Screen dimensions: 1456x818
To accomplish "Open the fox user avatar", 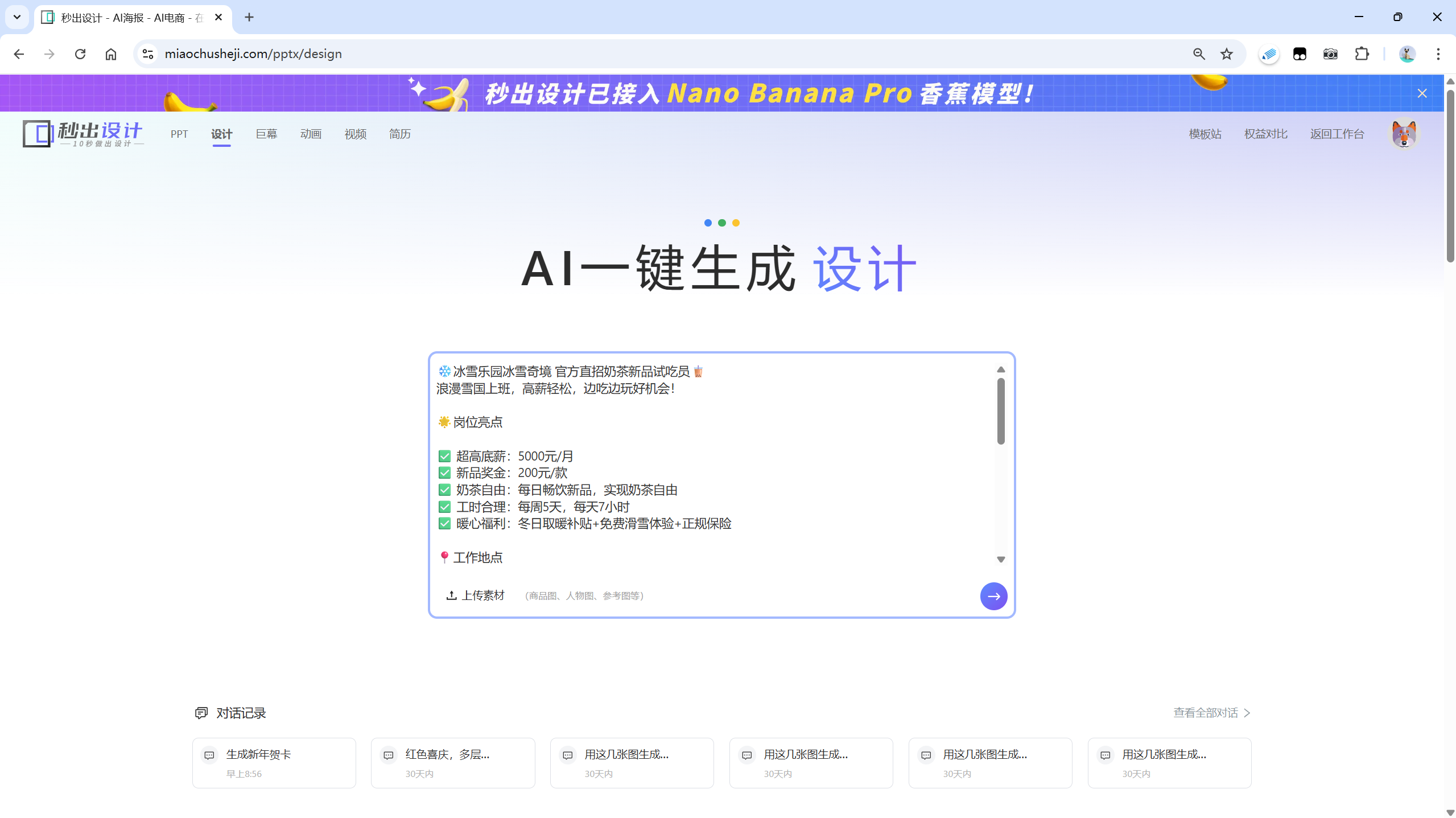I will [x=1404, y=134].
